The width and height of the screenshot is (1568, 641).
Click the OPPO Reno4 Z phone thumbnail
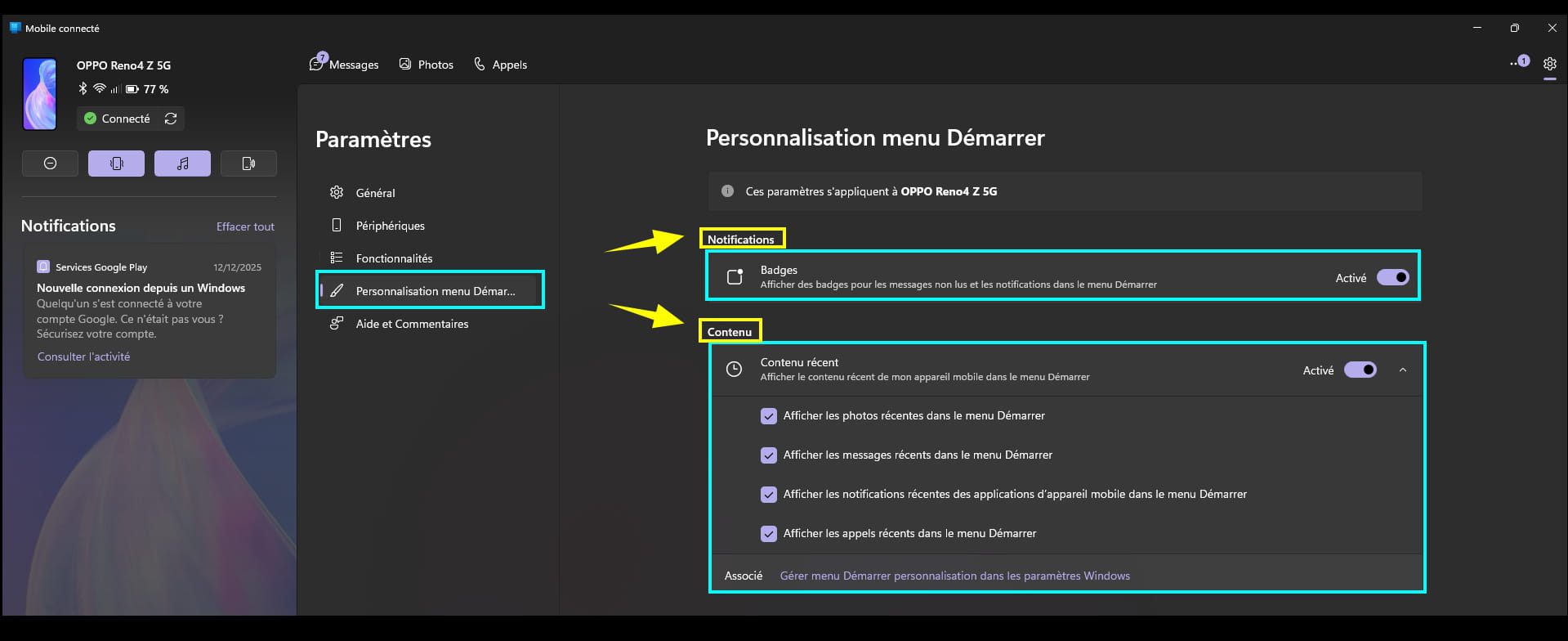click(39, 94)
